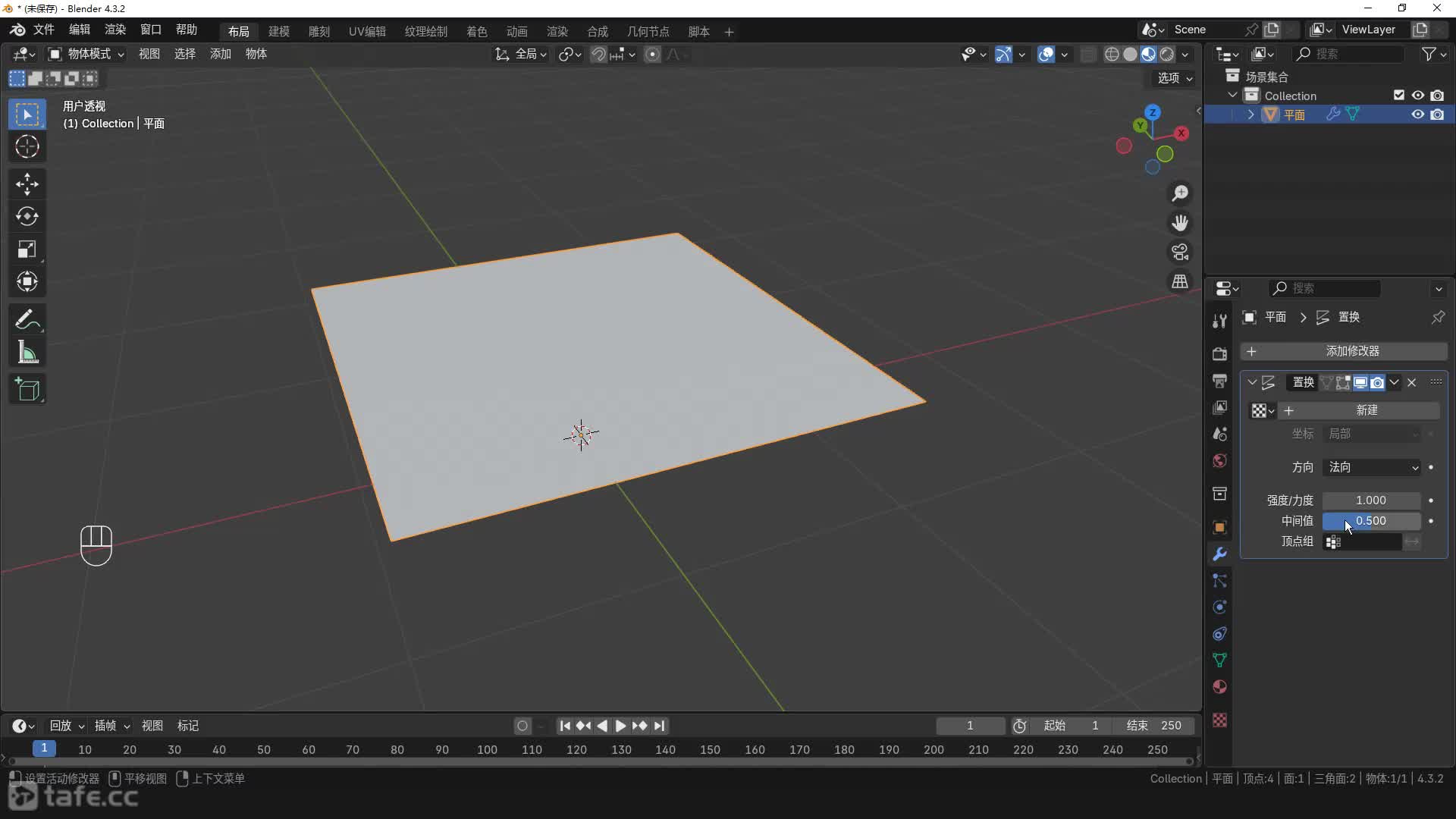The image size is (1456, 819).
Task: Hide 平面 object via eye icon
Action: (1417, 115)
